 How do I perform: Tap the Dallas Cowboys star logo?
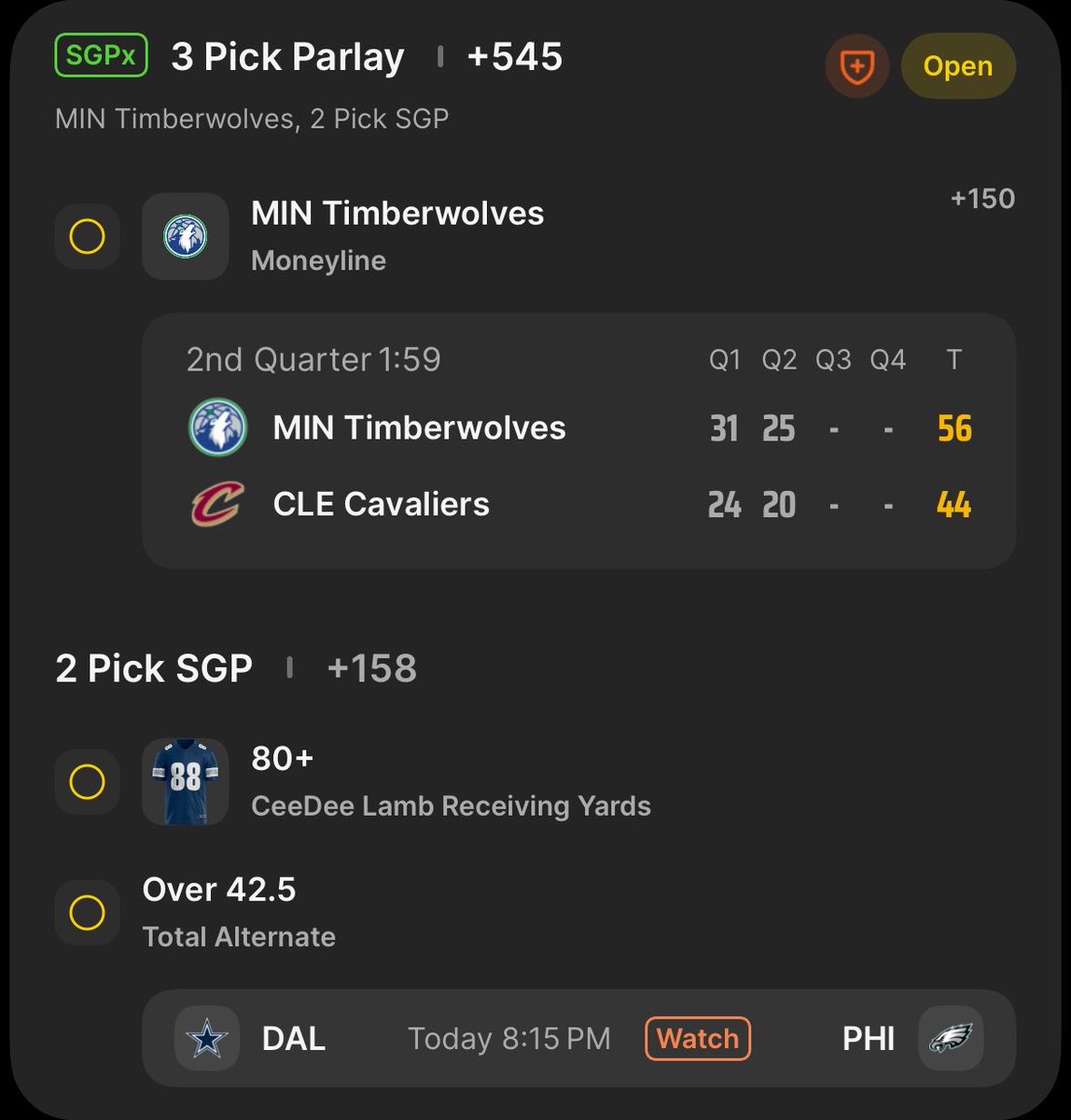pos(207,1039)
